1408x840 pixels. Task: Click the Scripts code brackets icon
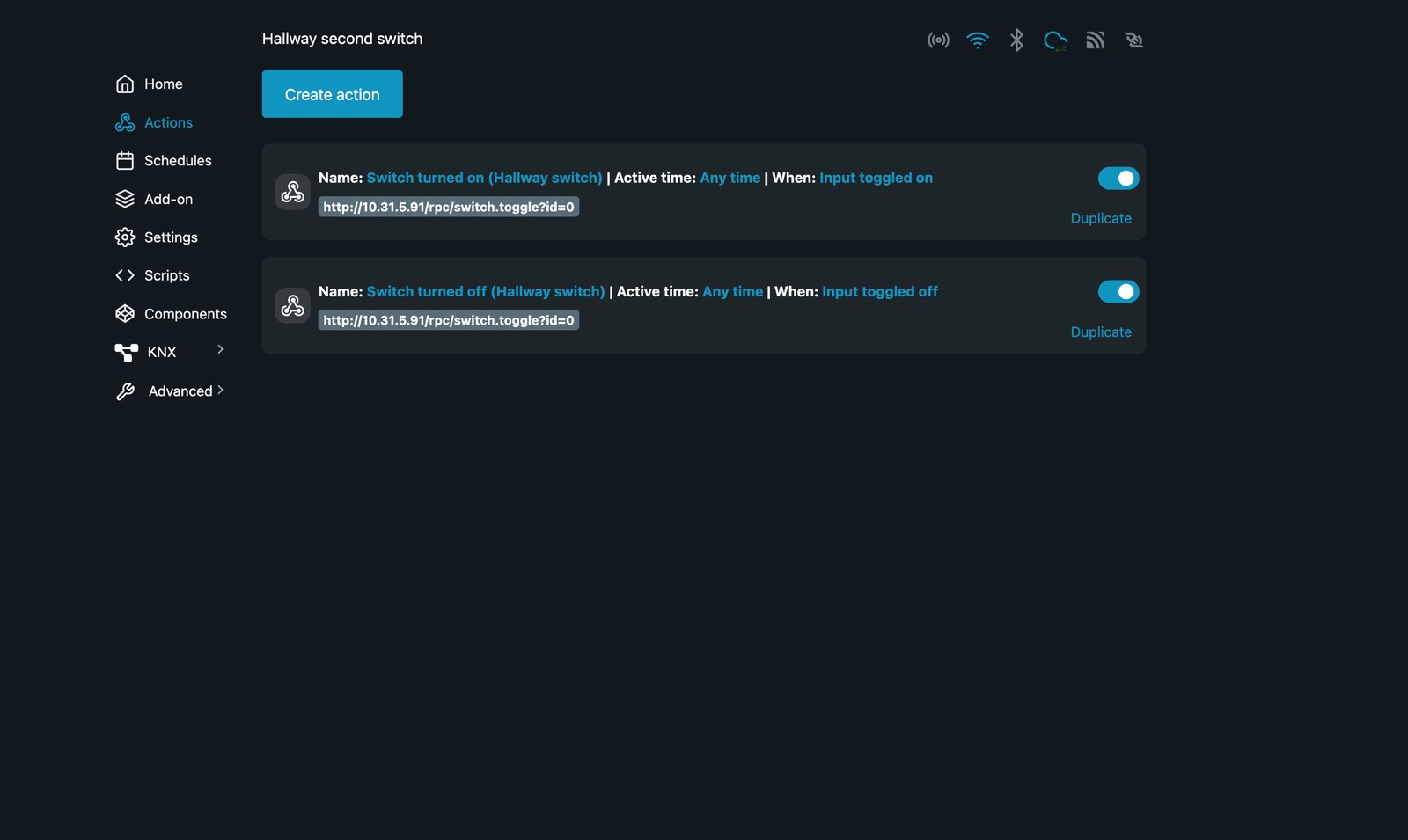pyautogui.click(x=125, y=275)
